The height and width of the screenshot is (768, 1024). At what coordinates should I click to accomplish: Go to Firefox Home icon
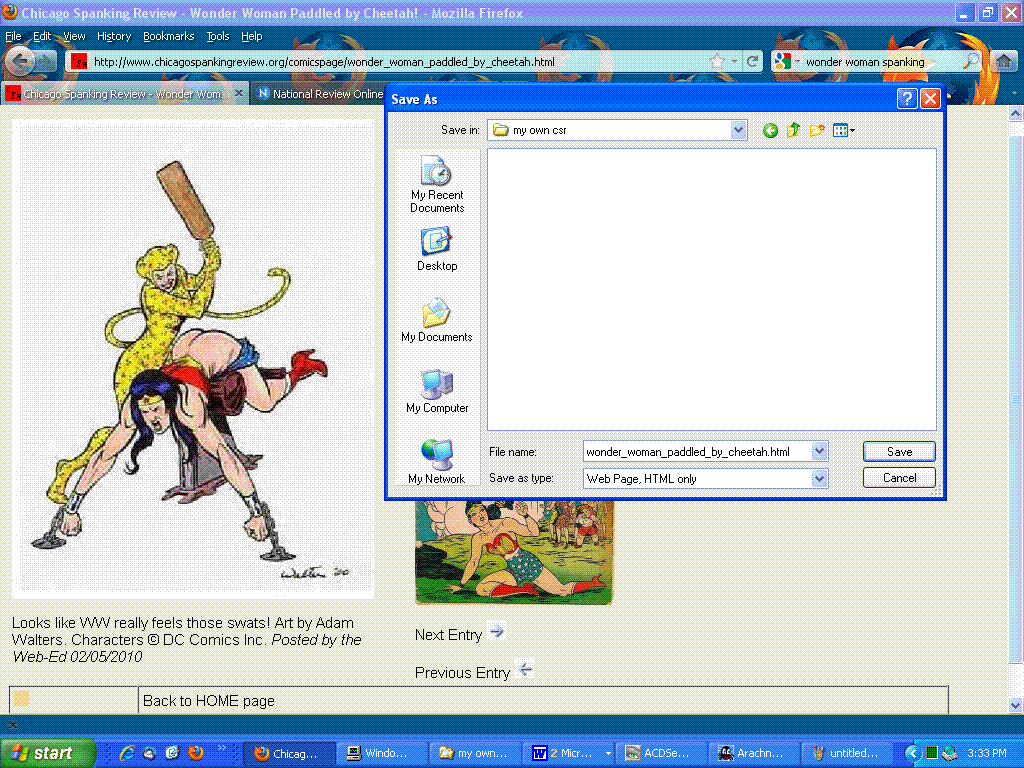(x=1004, y=62)
